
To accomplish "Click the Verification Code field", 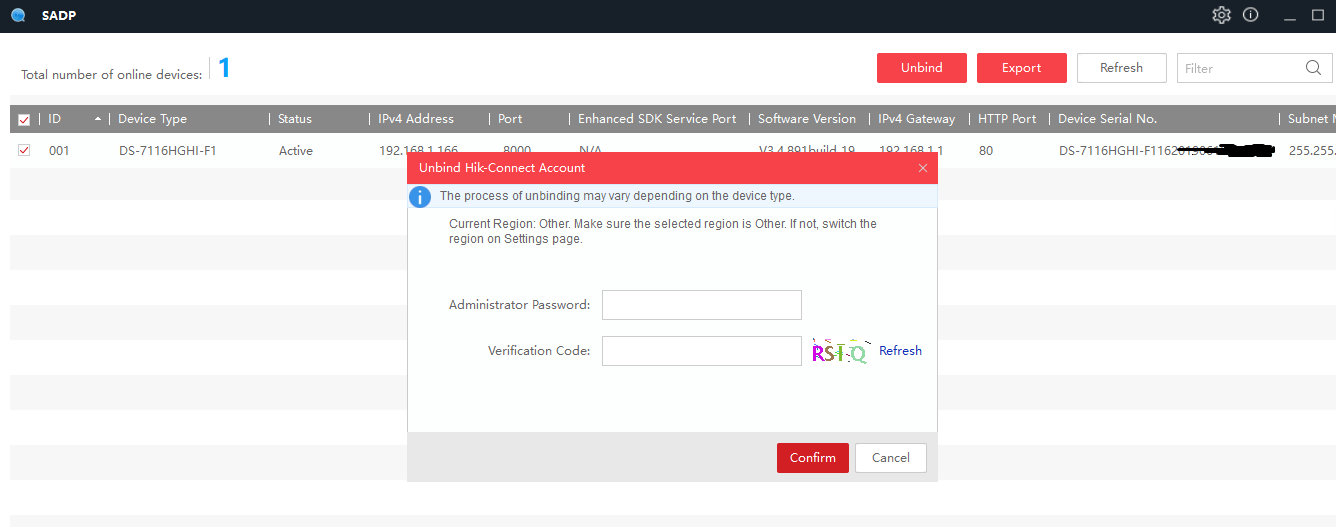I will pos(702,351).
